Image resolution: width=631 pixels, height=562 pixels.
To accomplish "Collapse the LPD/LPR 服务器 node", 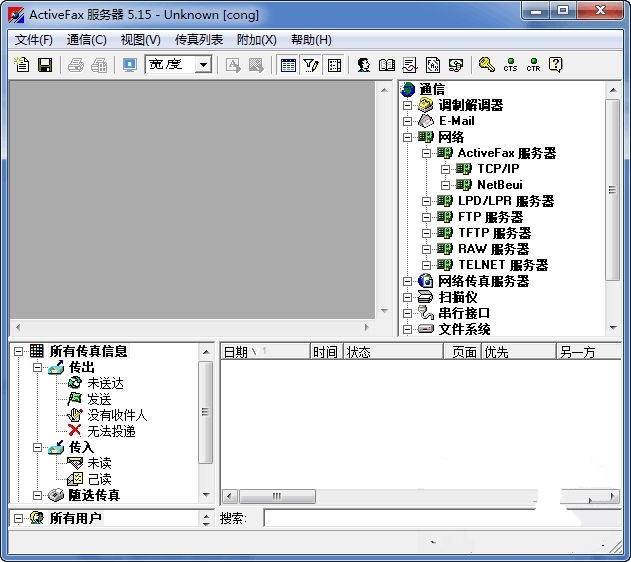I will (426, 201).
